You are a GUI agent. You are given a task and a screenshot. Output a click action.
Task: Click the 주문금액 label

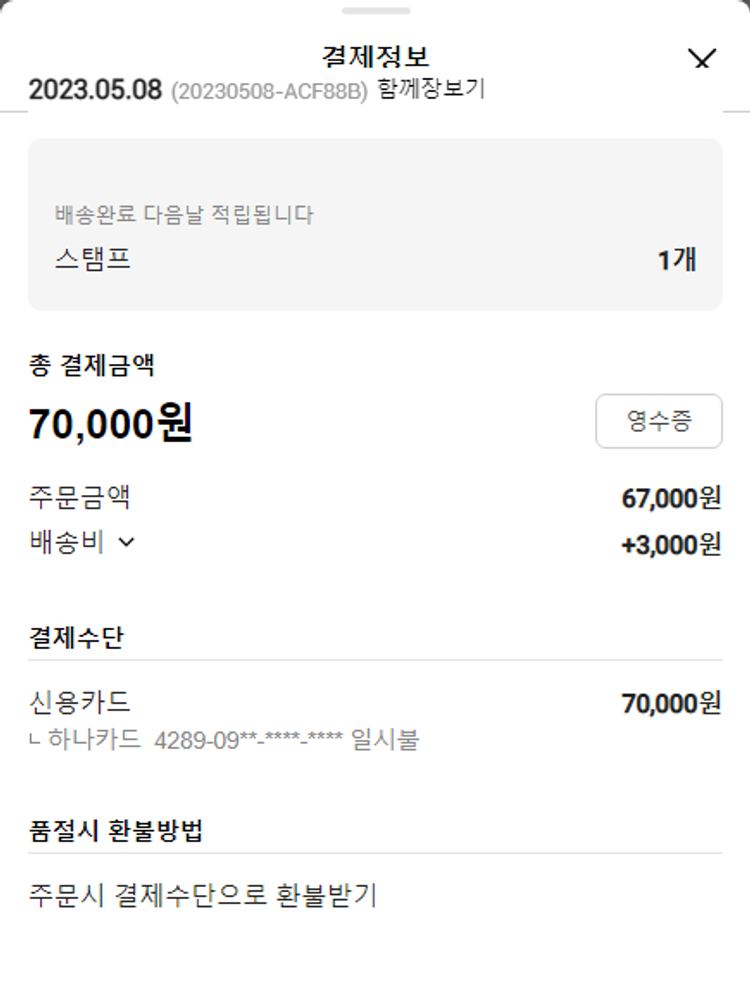pyautogui.click(x=80, y=497)
